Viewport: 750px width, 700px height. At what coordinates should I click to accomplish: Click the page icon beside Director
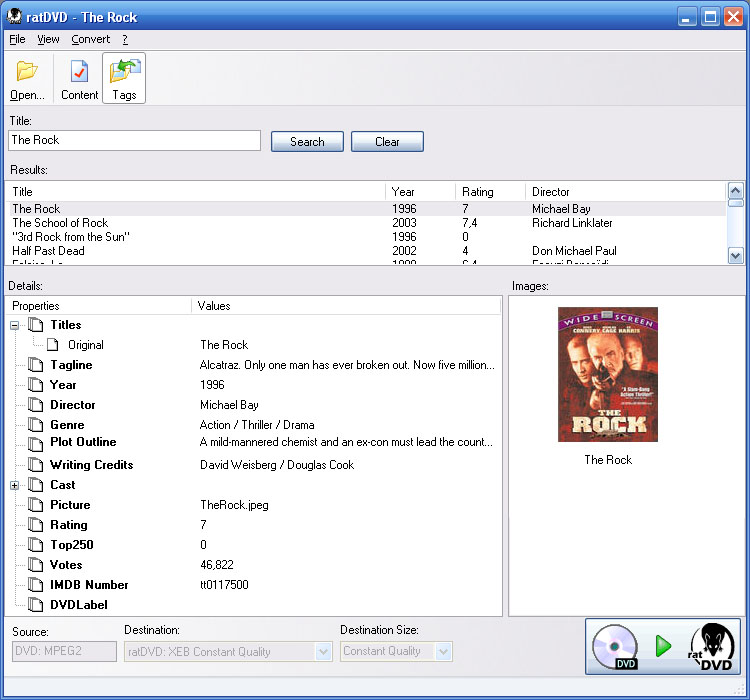pyautogui.click(x=36, y=405)
